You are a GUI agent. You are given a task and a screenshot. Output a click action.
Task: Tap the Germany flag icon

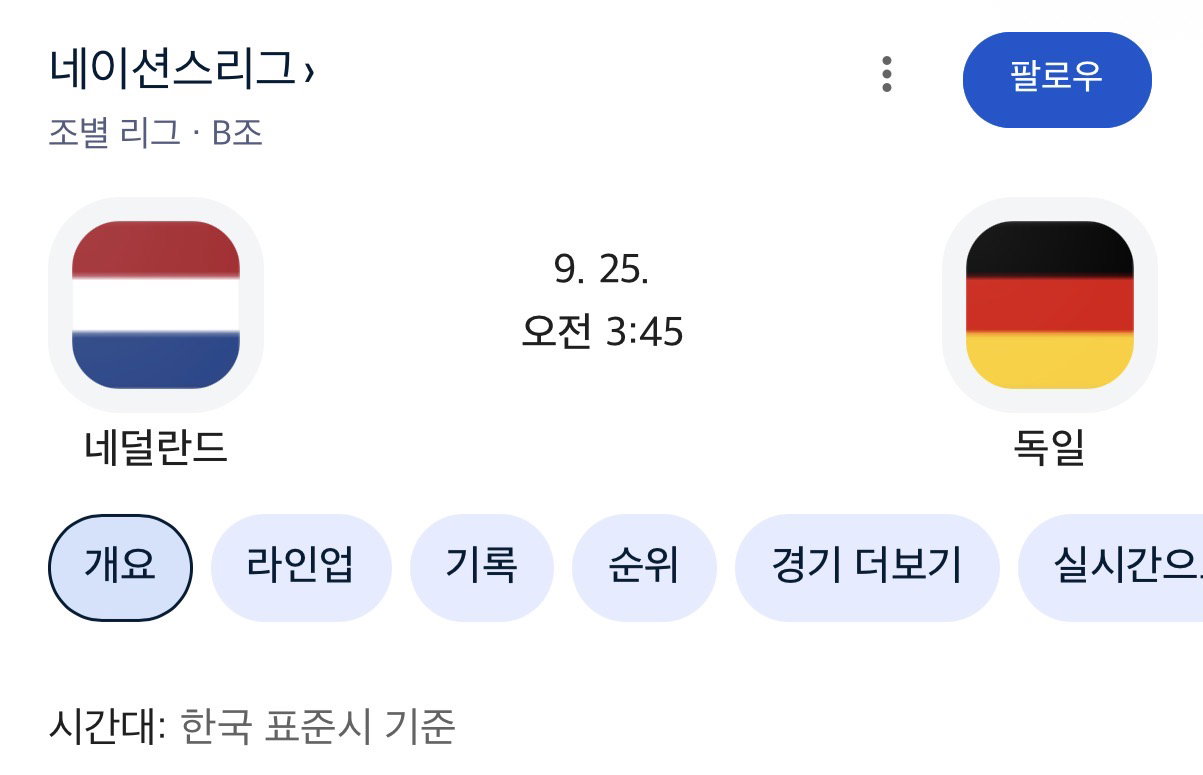tap(1049, 305)
